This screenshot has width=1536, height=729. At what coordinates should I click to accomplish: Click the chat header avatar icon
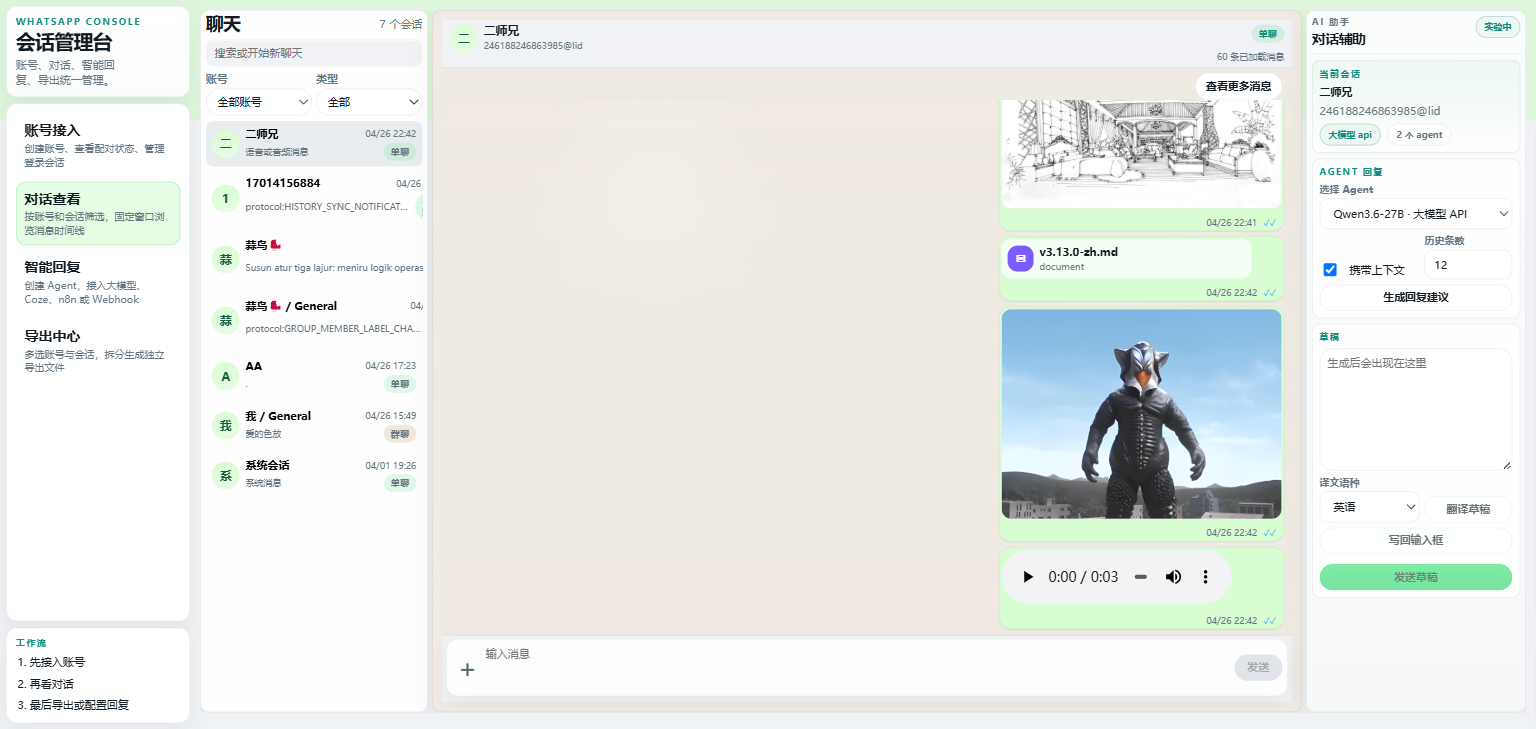(463, 38)
